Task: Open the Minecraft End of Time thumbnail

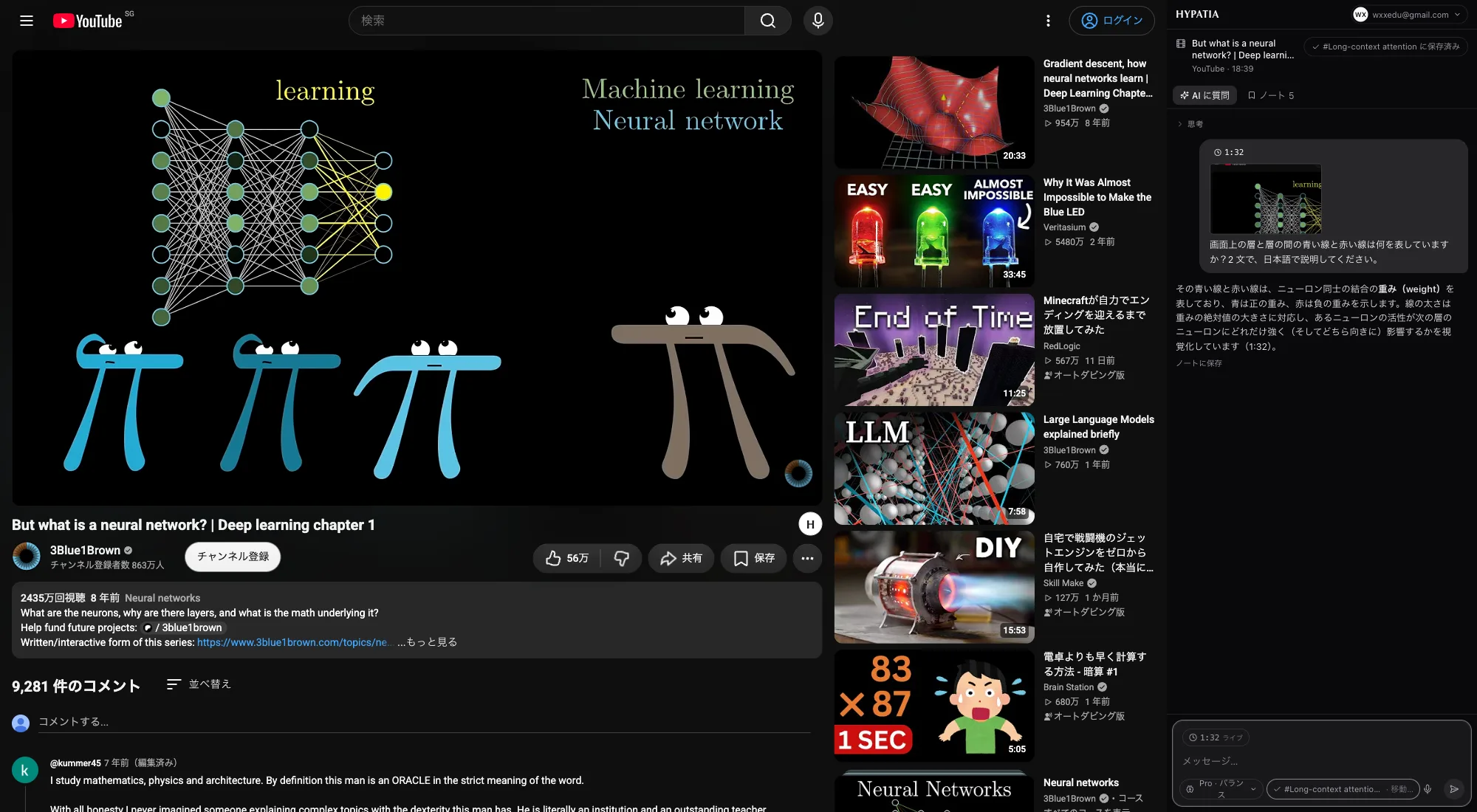Action: (934, 350)
